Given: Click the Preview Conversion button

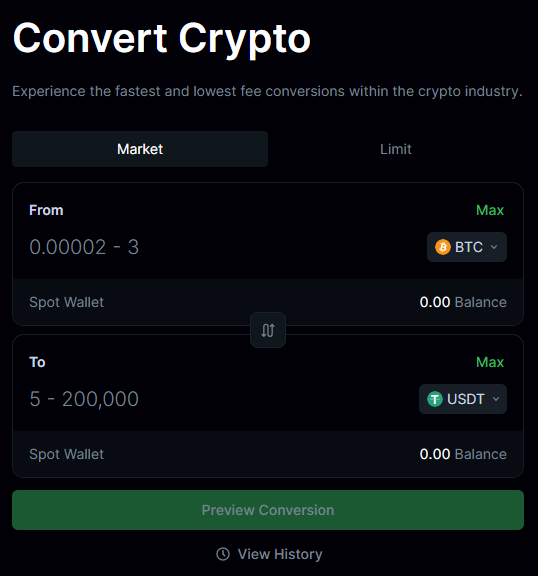Looking at the screenshot, I should (268, 510).
